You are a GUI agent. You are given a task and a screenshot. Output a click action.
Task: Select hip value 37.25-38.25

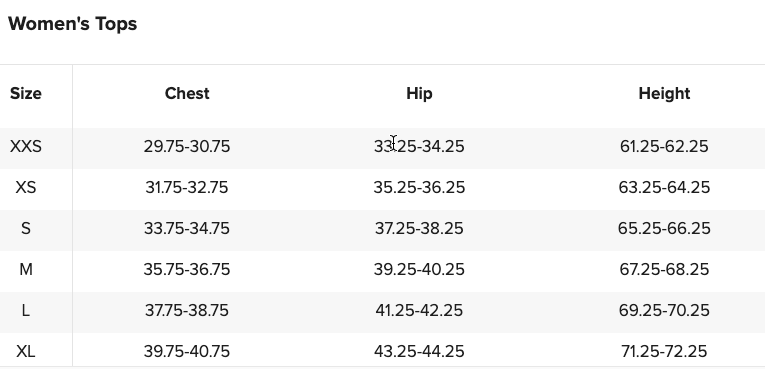click(x=419, y=228)
